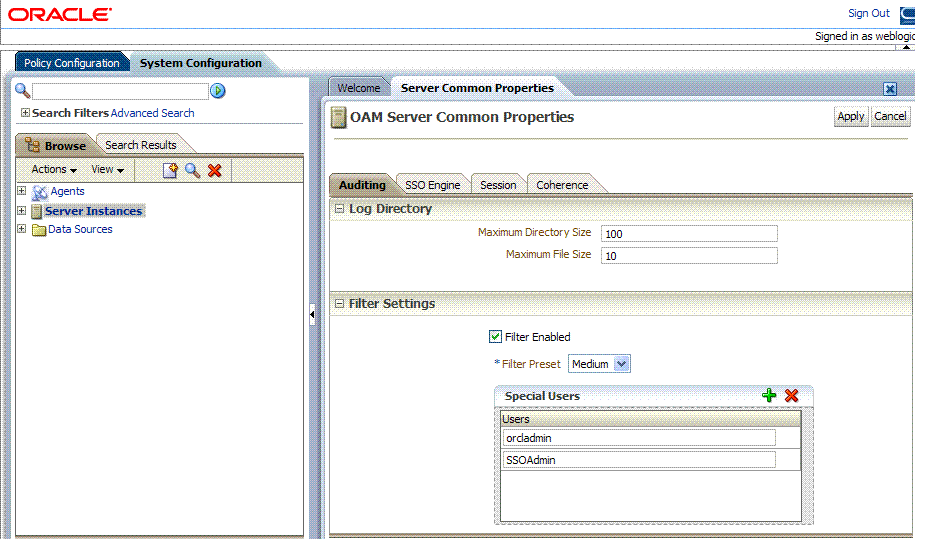Click the SSOAdmin user field

click(x=639, y=460)
